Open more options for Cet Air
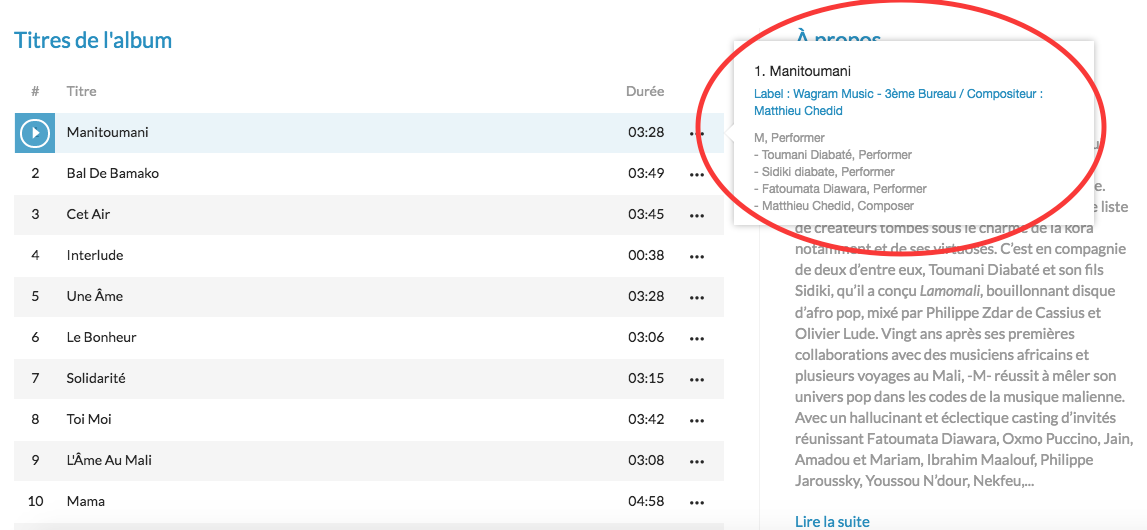Image resolution: width=1147 pixels, height=530 pixels. pos(696,216)
